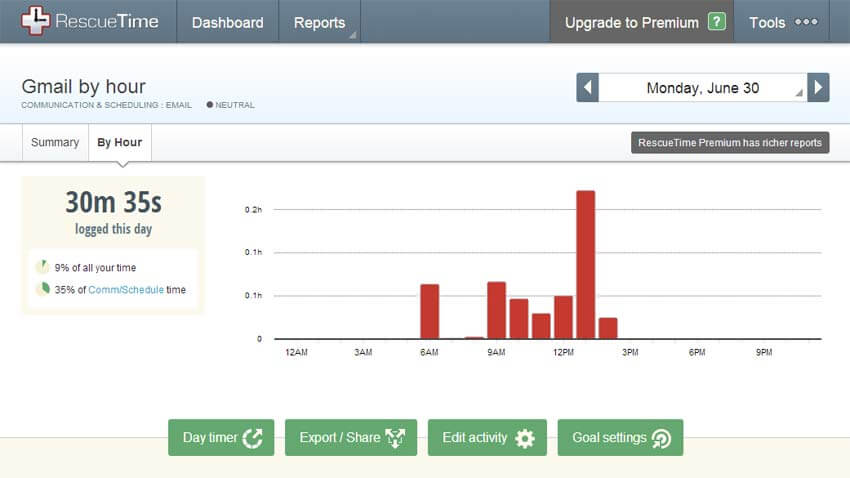
Task: Click the Export / Share button
Action: [x=351, y=437]
